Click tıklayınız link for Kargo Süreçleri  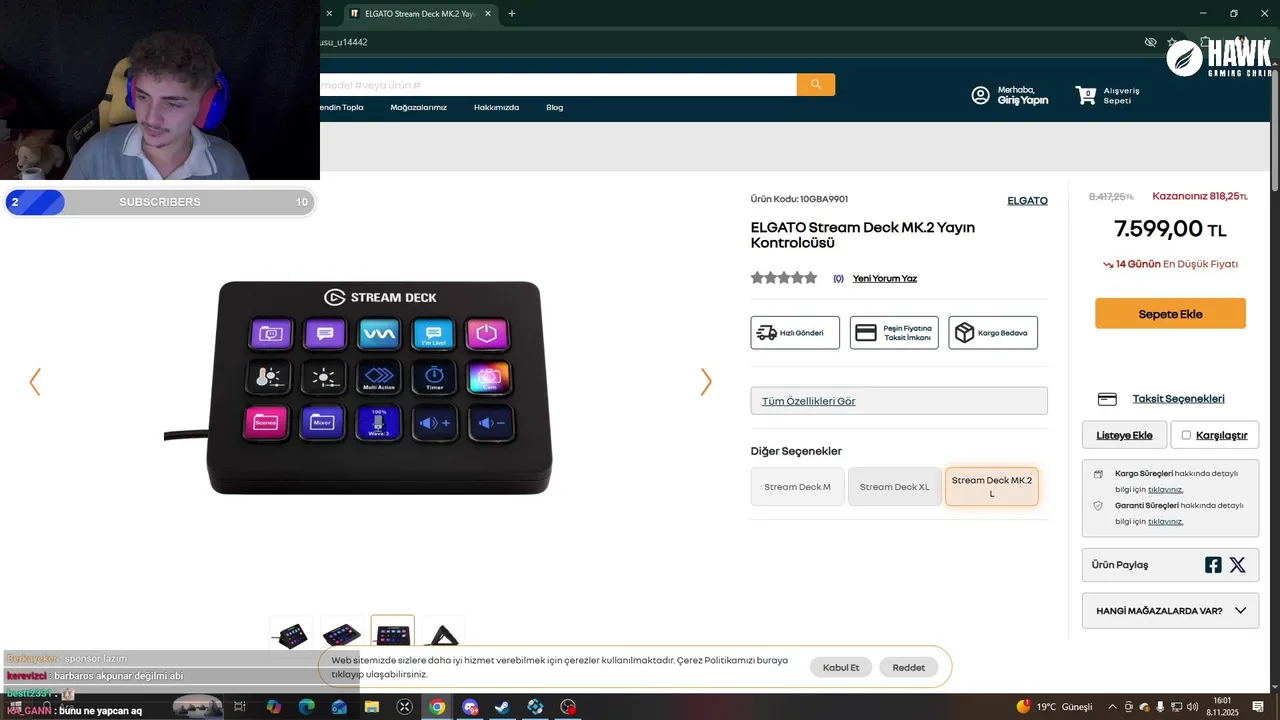coord(1165,490)
